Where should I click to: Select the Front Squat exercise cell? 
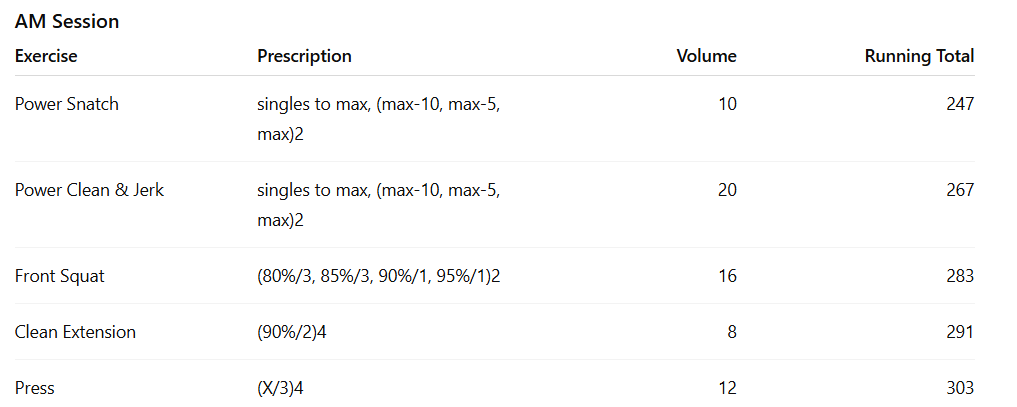point(60,276)
